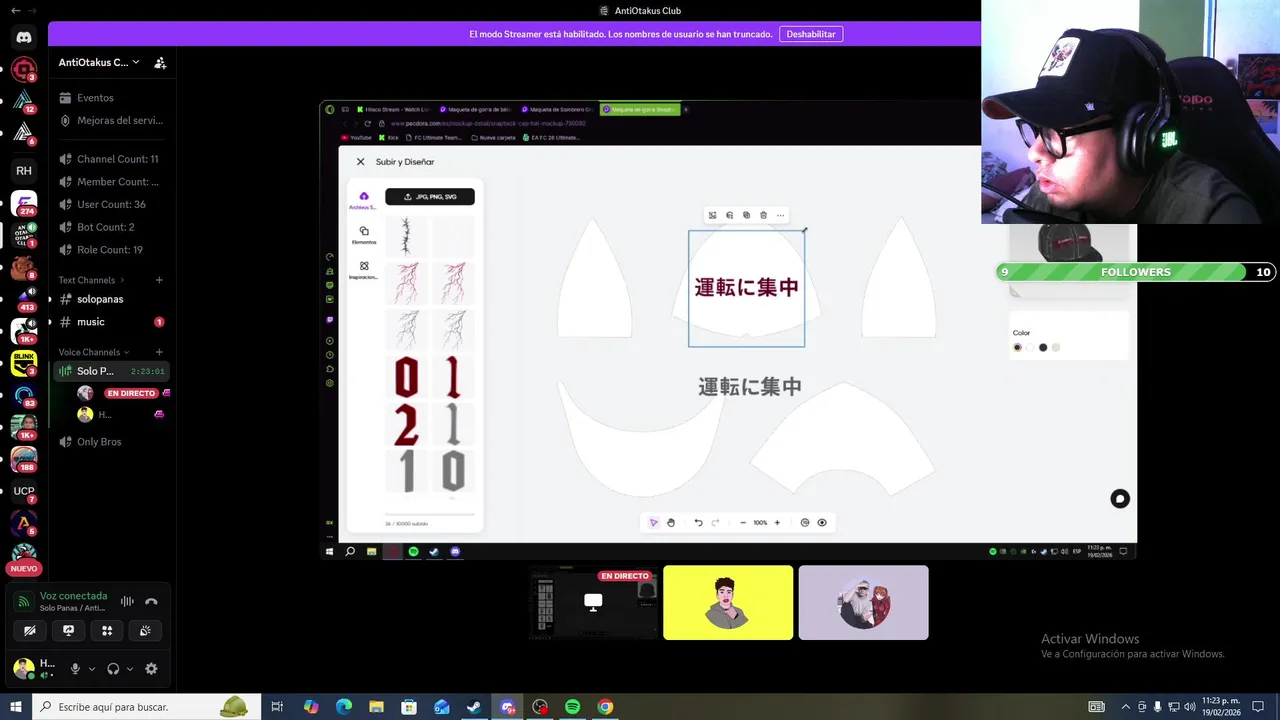
Task: Open the UCP server in sidebar
Action: [x=24, y=491]
